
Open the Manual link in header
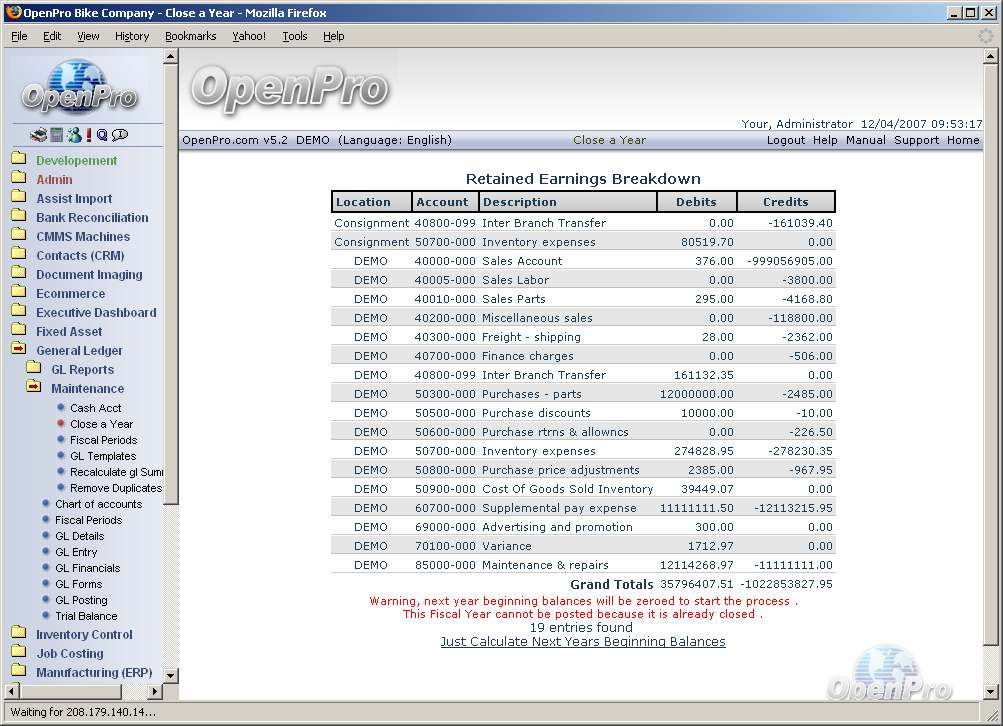tap(865, 140)
